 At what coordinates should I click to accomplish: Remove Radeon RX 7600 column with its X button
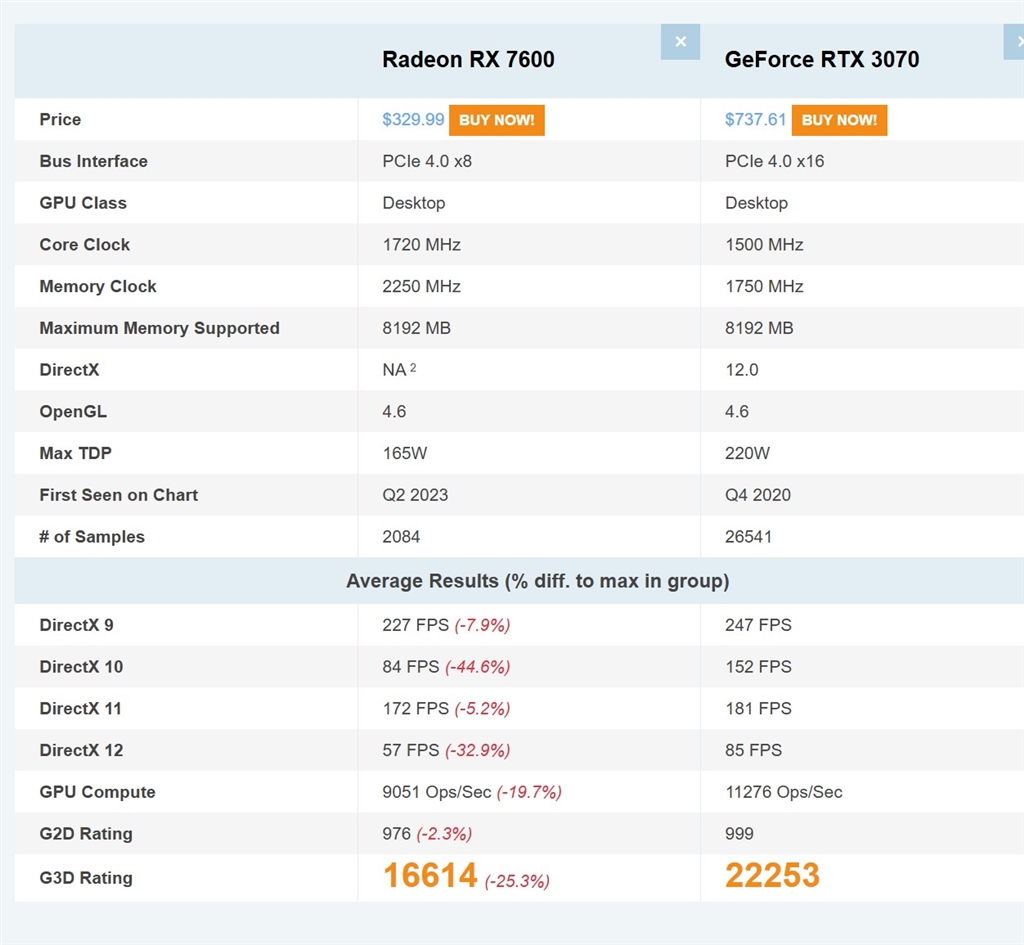click(680, 42)
